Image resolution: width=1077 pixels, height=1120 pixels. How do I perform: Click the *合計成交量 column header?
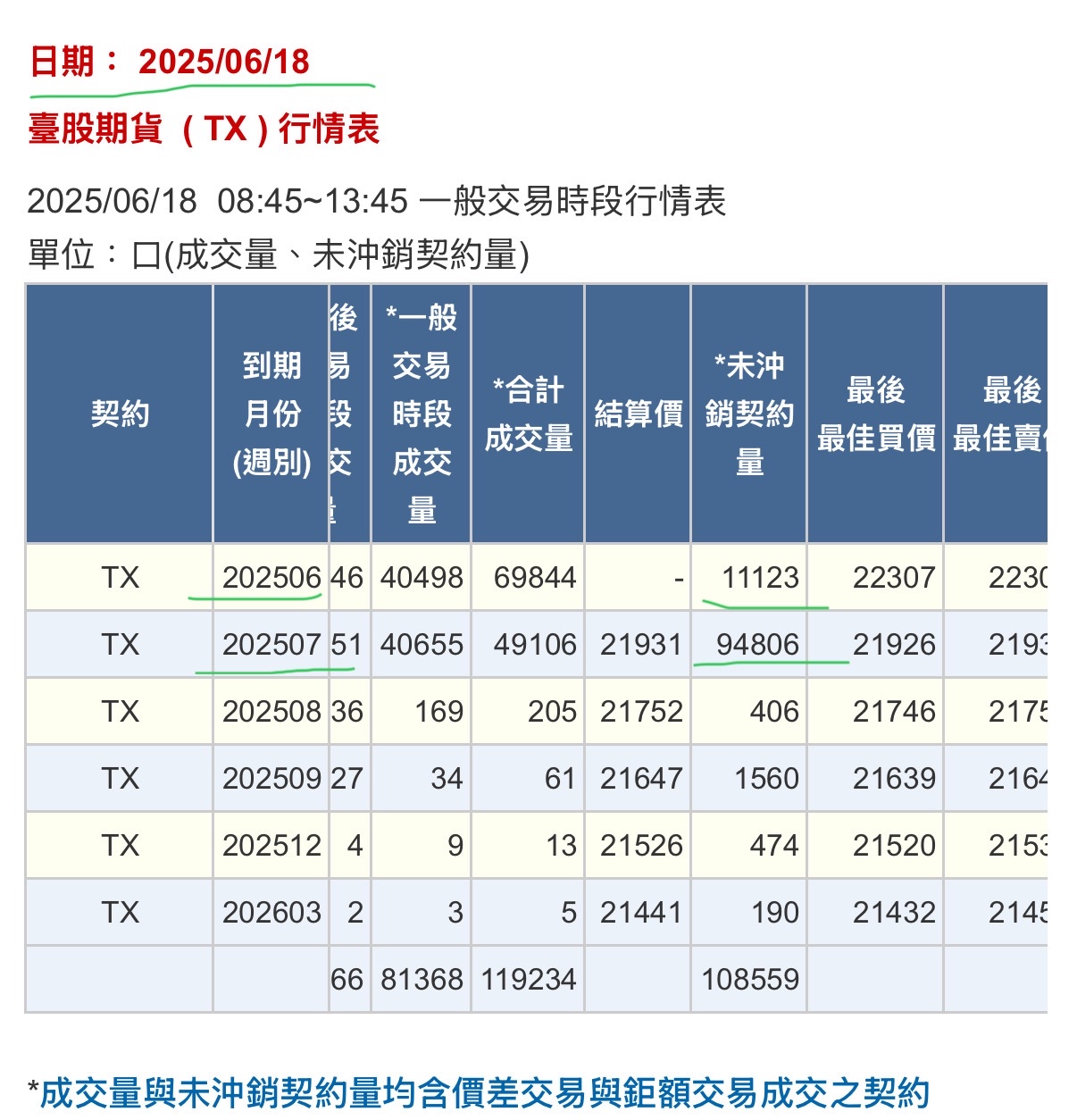[x=528, y=414]
